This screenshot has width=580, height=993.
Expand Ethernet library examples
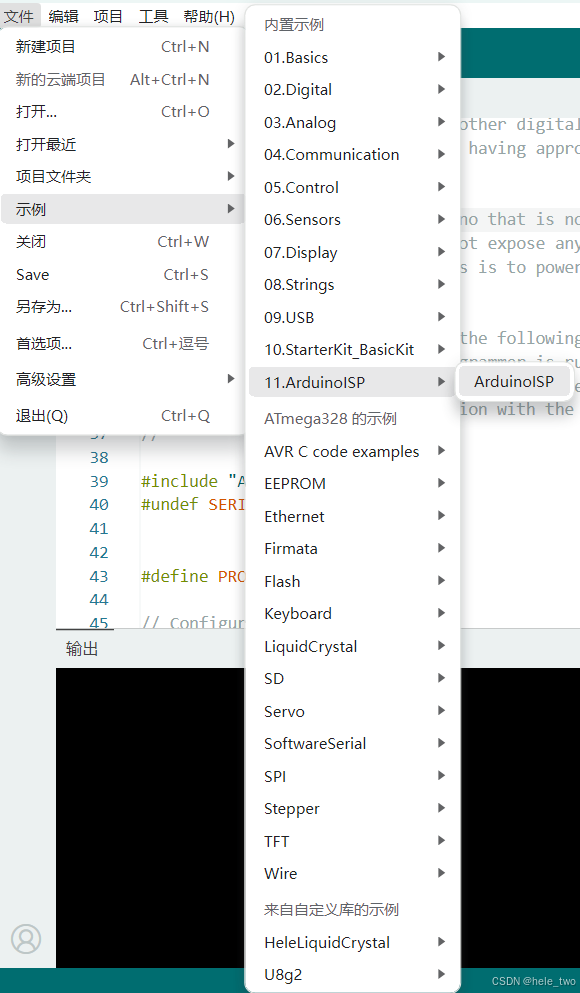[353, 517]
